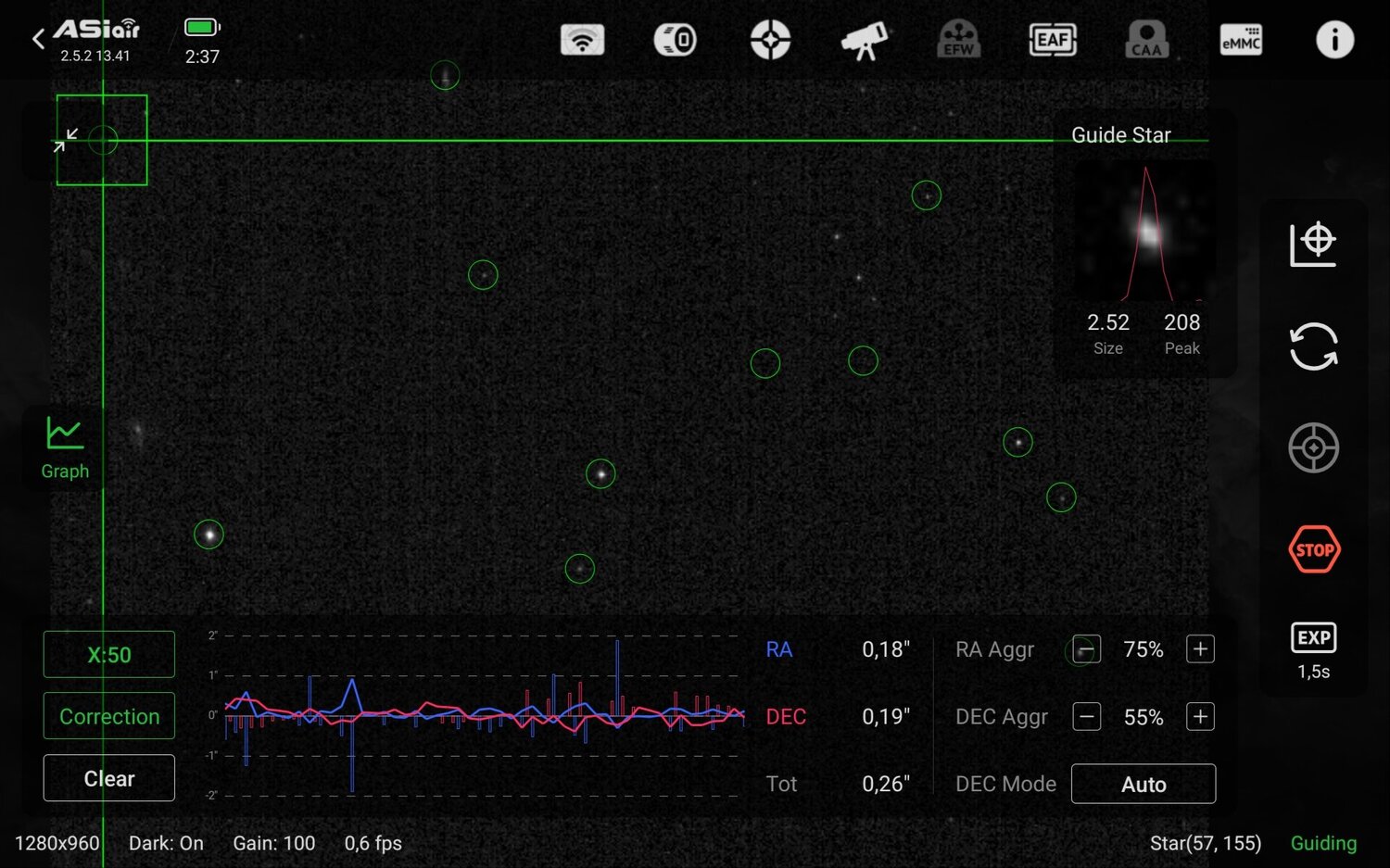Viewport: 1390px width, 868px height.
Task: Open the CAA rotator icon
Action: 1146,40
